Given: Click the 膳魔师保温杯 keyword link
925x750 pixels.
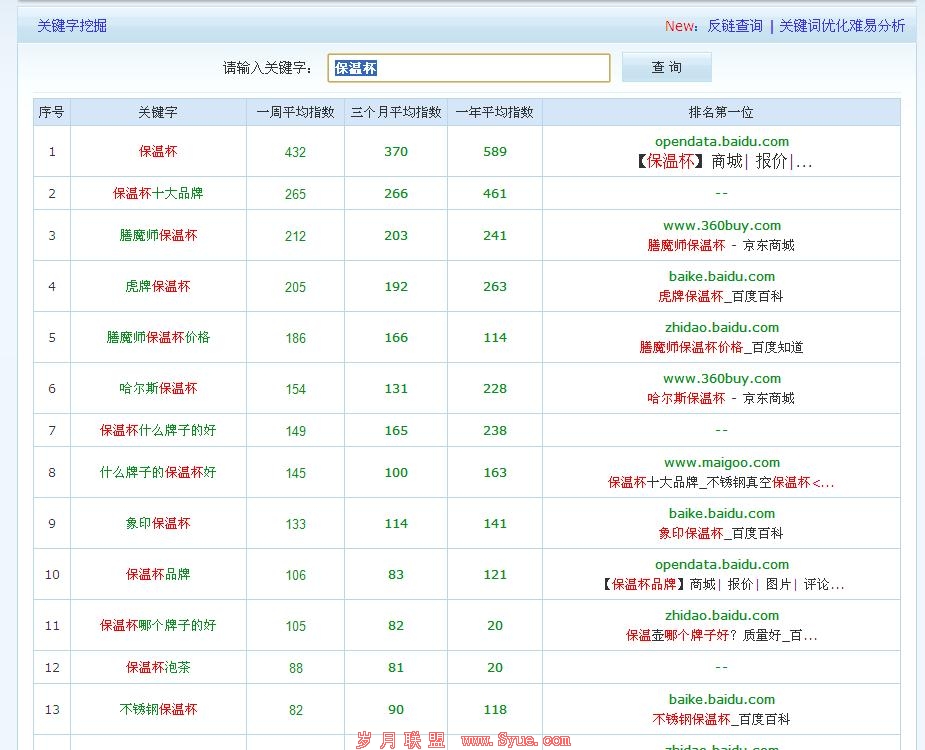Looking at the screenshot, I should click(157, 234).
